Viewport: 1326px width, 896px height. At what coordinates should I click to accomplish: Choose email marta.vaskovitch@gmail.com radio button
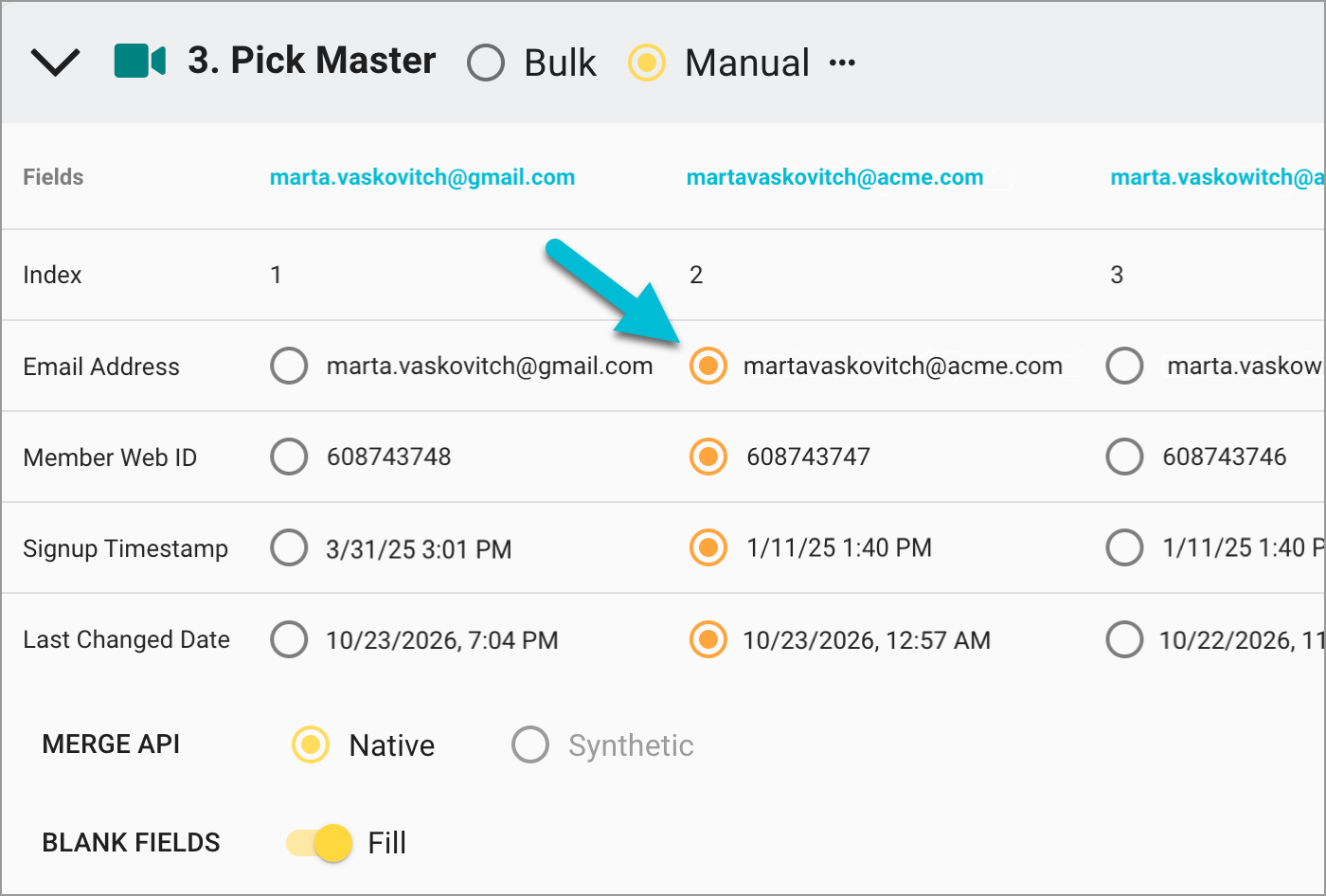coord(289,366)
